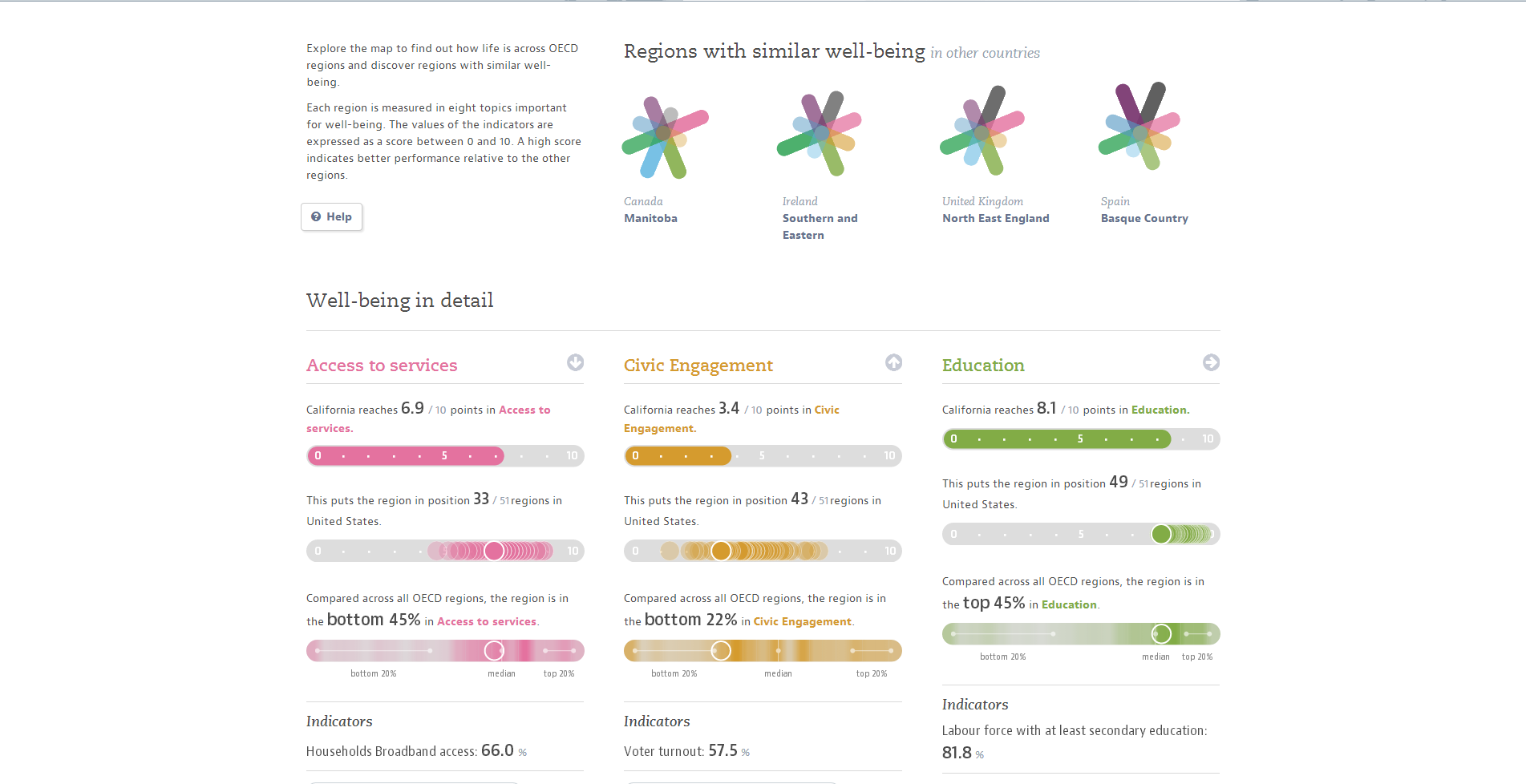Open the right arrow next to Education
The width and height of the screenshot is (1526, 784).
coord(1211,362)
